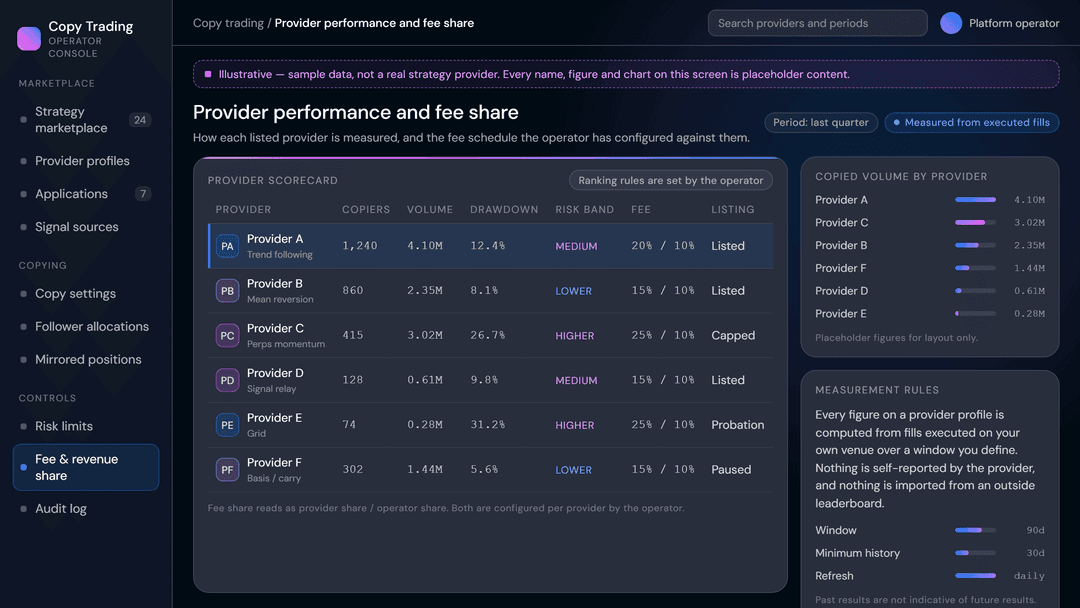Click the DRAWDOWN column header

click(x=504, y=209)
